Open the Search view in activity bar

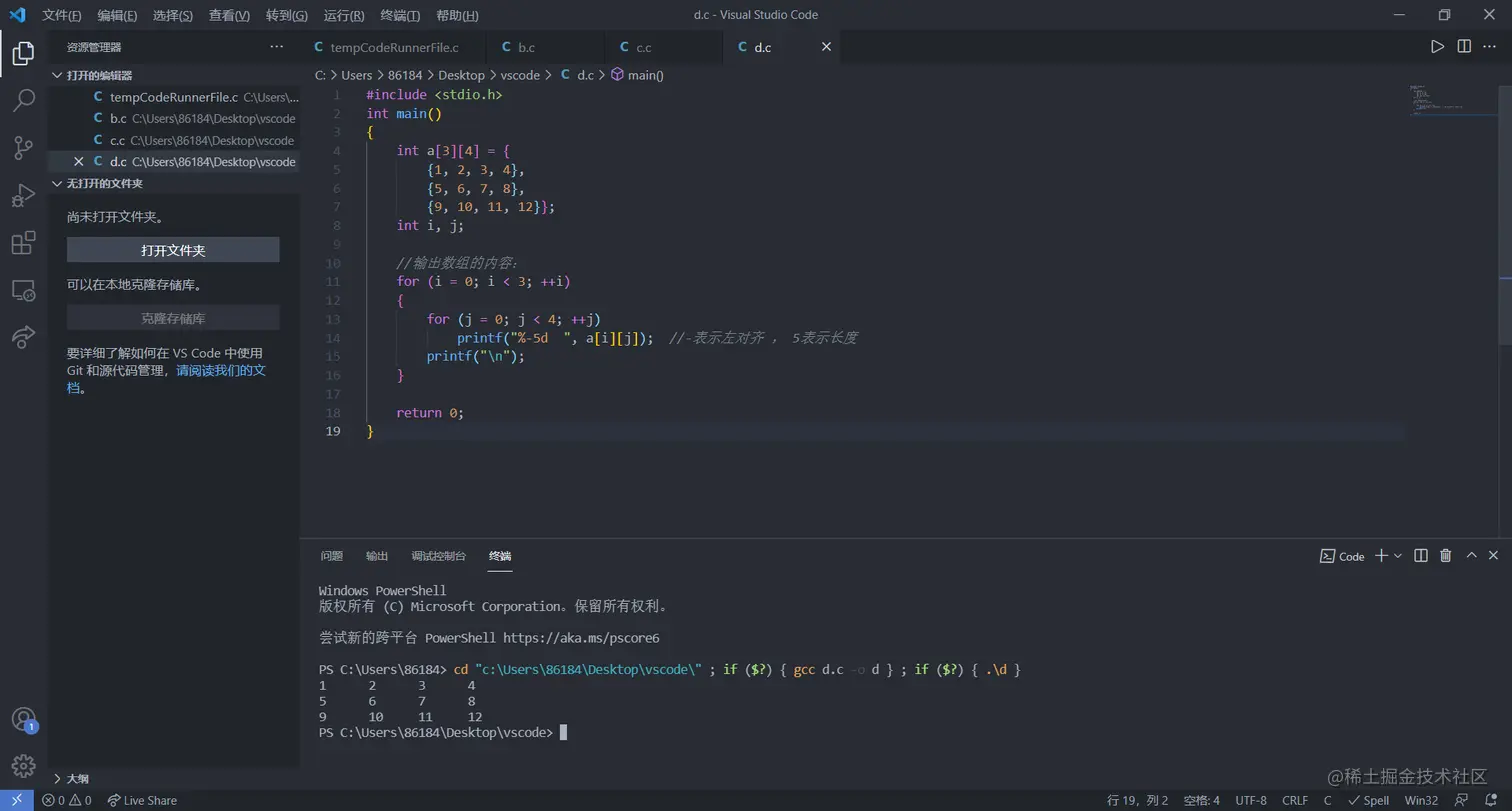[x=23, y=100]
